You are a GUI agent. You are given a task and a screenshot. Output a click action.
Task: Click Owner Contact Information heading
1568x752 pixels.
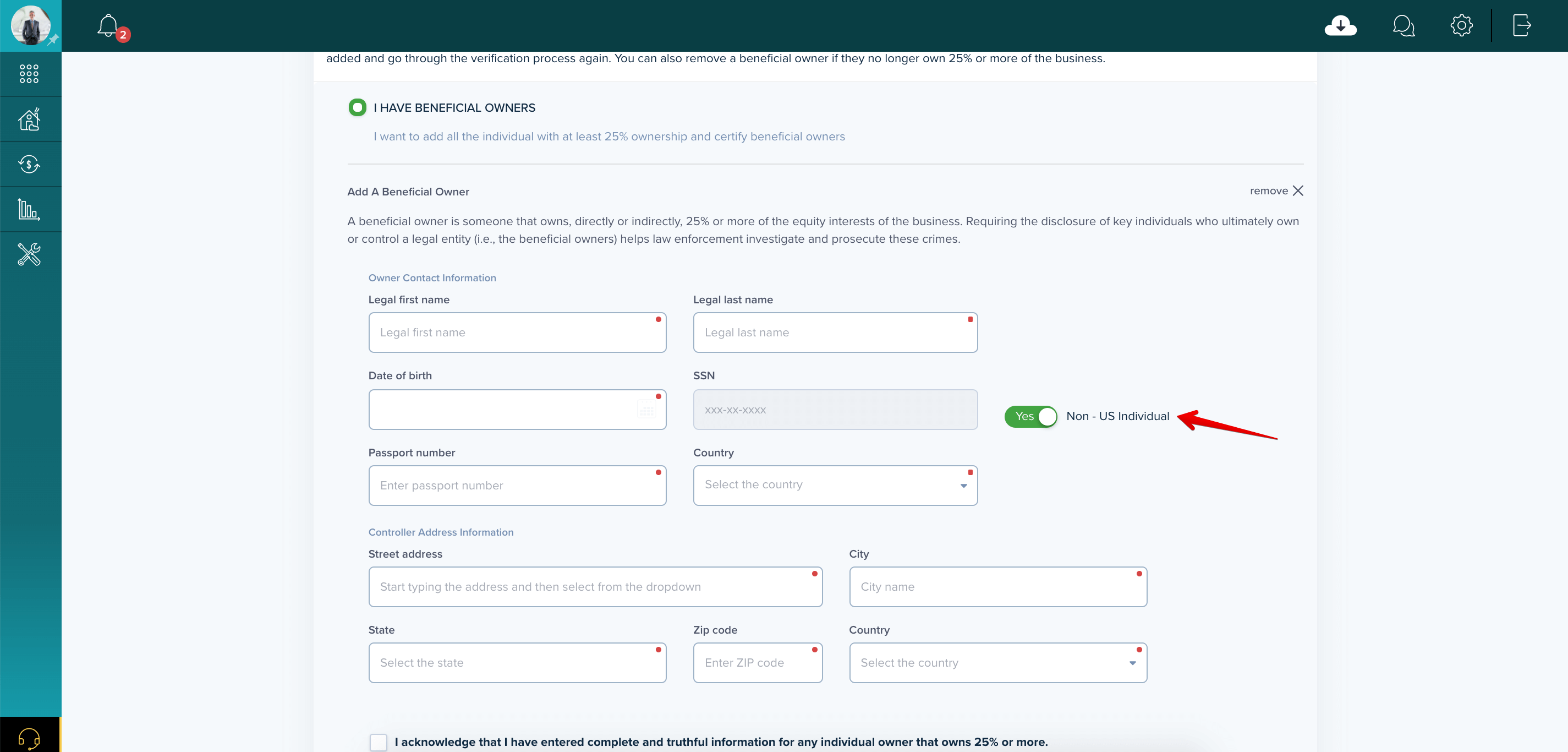pos(432,277)
